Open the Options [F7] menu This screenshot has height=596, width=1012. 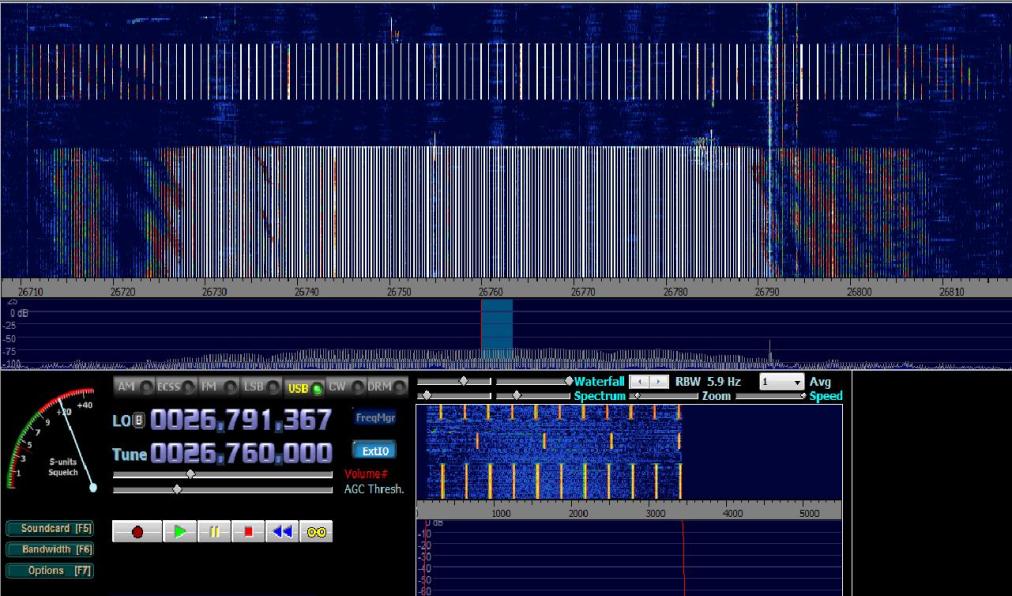pyautogui.click(x=50, y=571)
